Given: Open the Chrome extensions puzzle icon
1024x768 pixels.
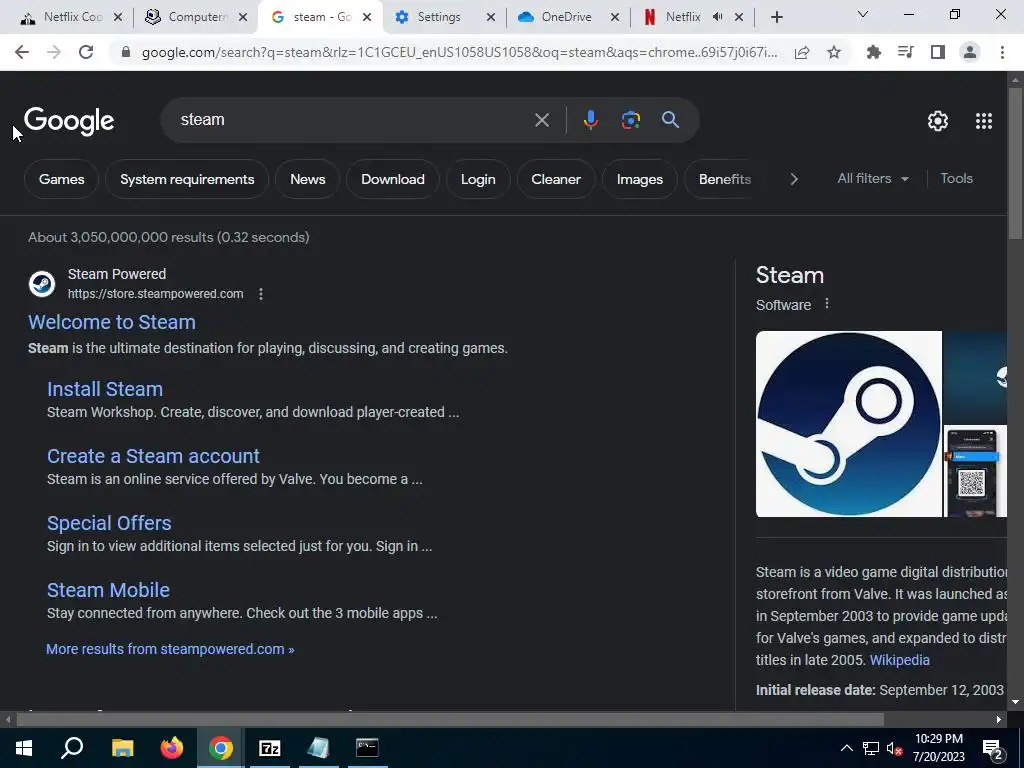Looking at the screenshot, I should point(874,52).
